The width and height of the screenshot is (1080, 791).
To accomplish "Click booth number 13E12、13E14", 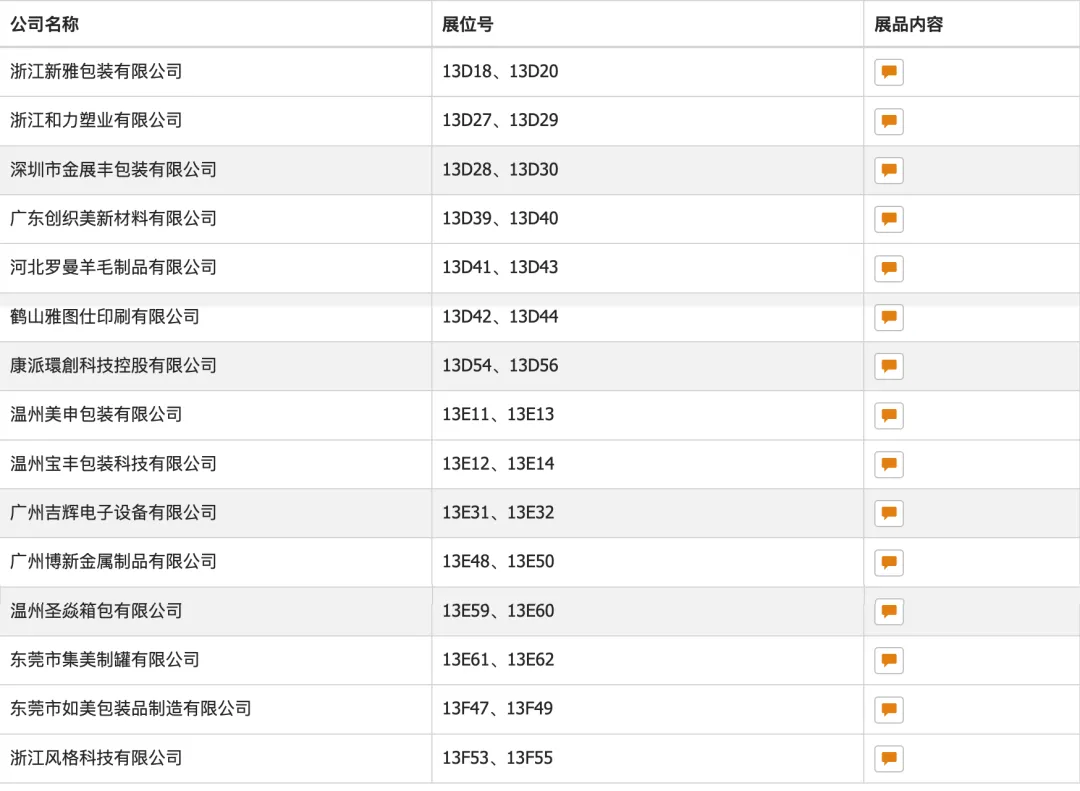I will click(498, 464).
